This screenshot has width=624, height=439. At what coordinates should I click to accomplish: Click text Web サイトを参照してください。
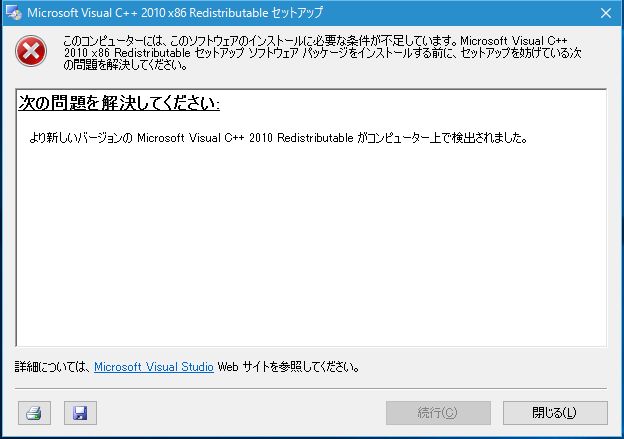(x=289, y=367)
